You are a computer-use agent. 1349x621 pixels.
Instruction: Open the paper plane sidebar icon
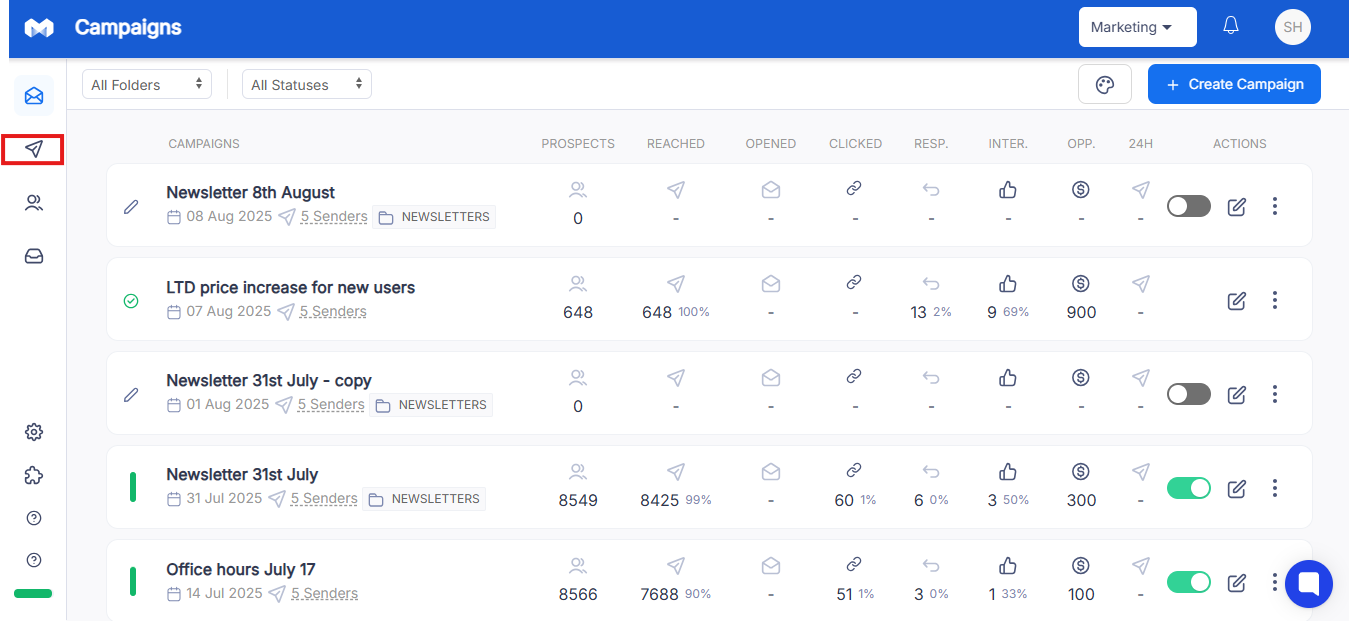tap(34, 149)
